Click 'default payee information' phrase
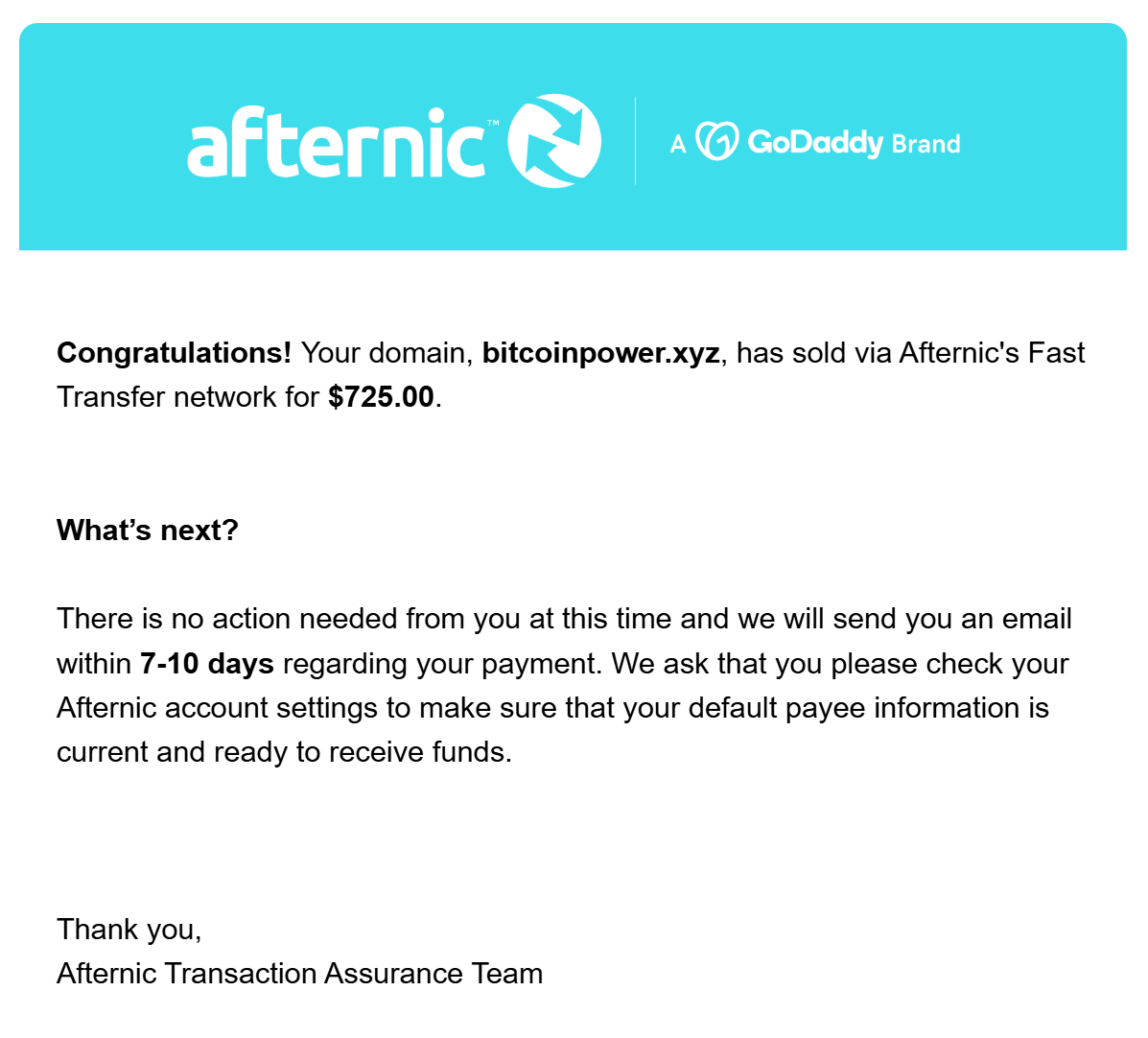Image resolution: width=1148 pixels, height=1038 pixels. [851, 708]
